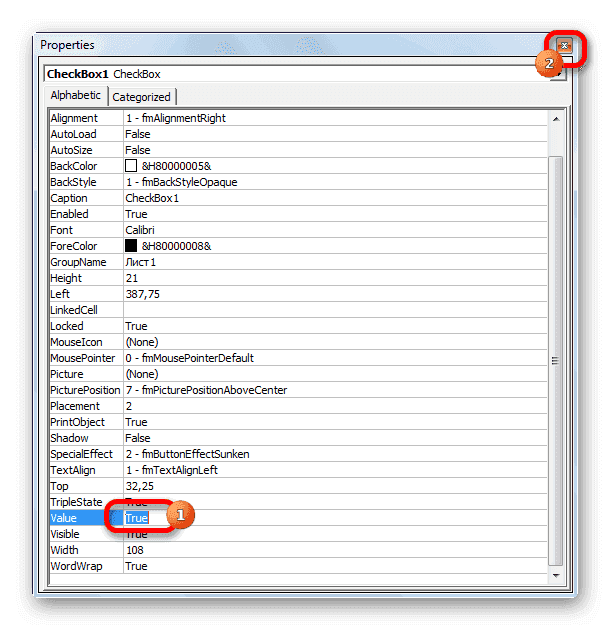Select the AutoSize property name
This screenshot has width=611, height=631.
tap(71, 150)
